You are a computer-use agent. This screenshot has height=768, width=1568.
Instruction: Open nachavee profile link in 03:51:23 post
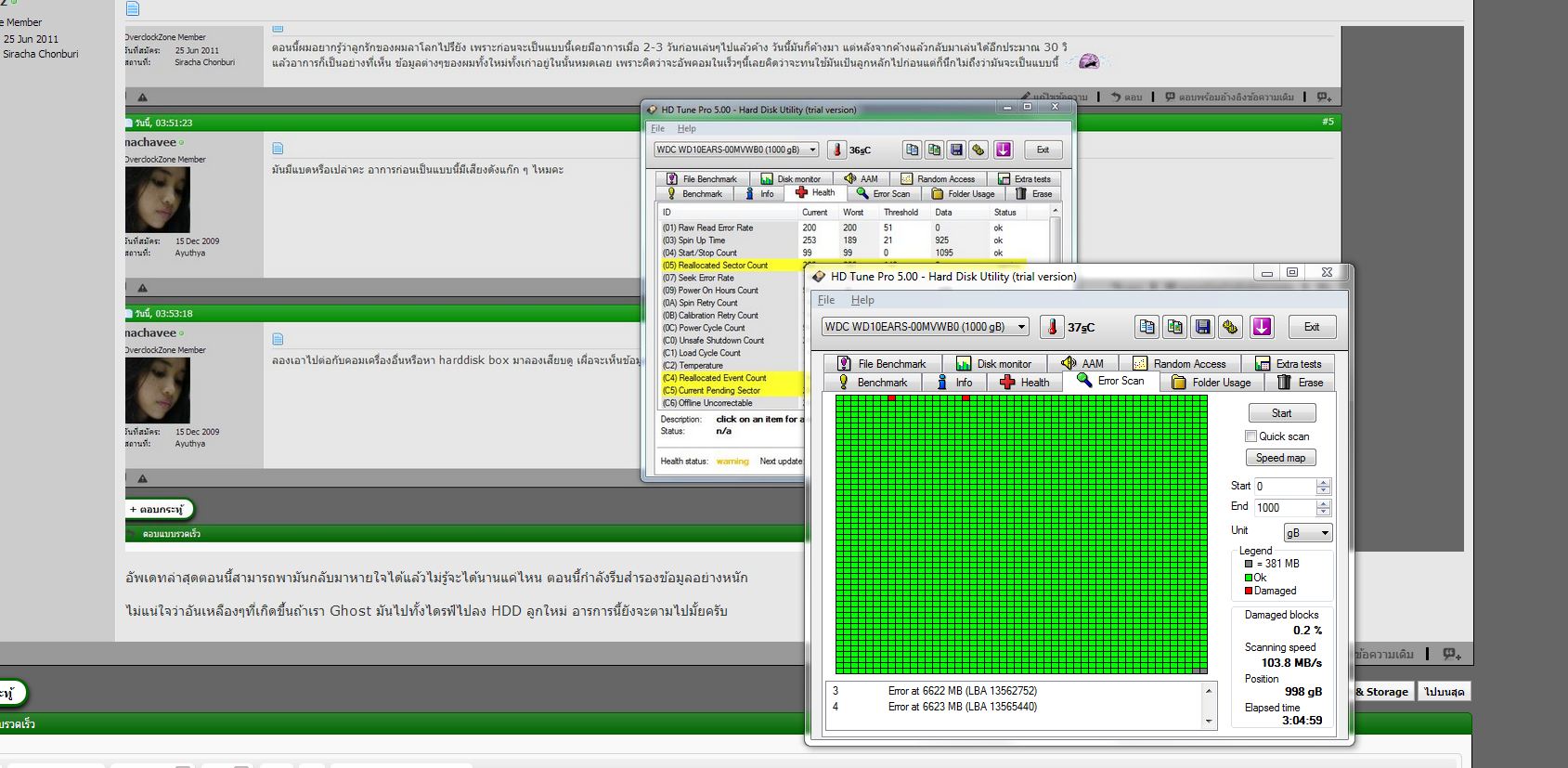point(150,142)
